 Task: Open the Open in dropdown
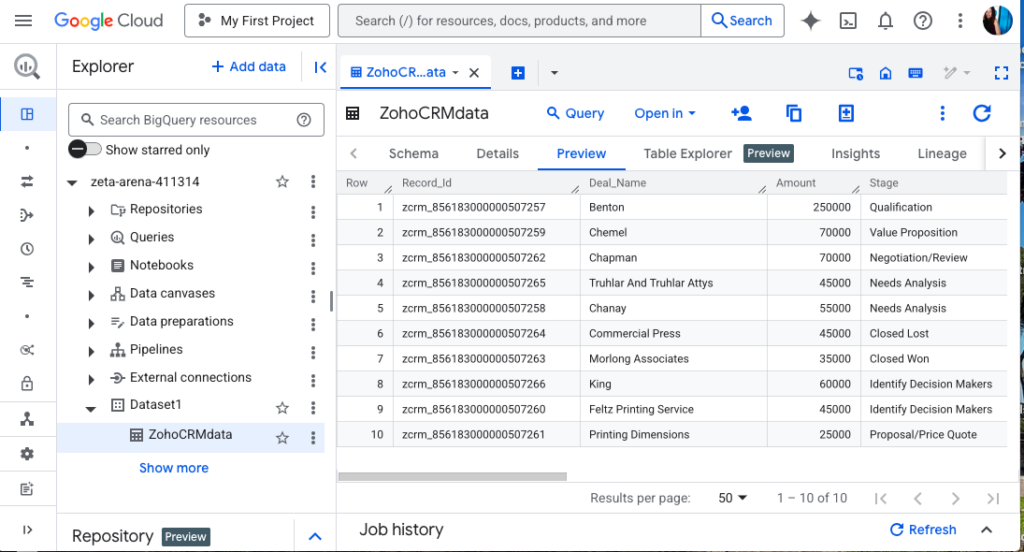(665, 113)
